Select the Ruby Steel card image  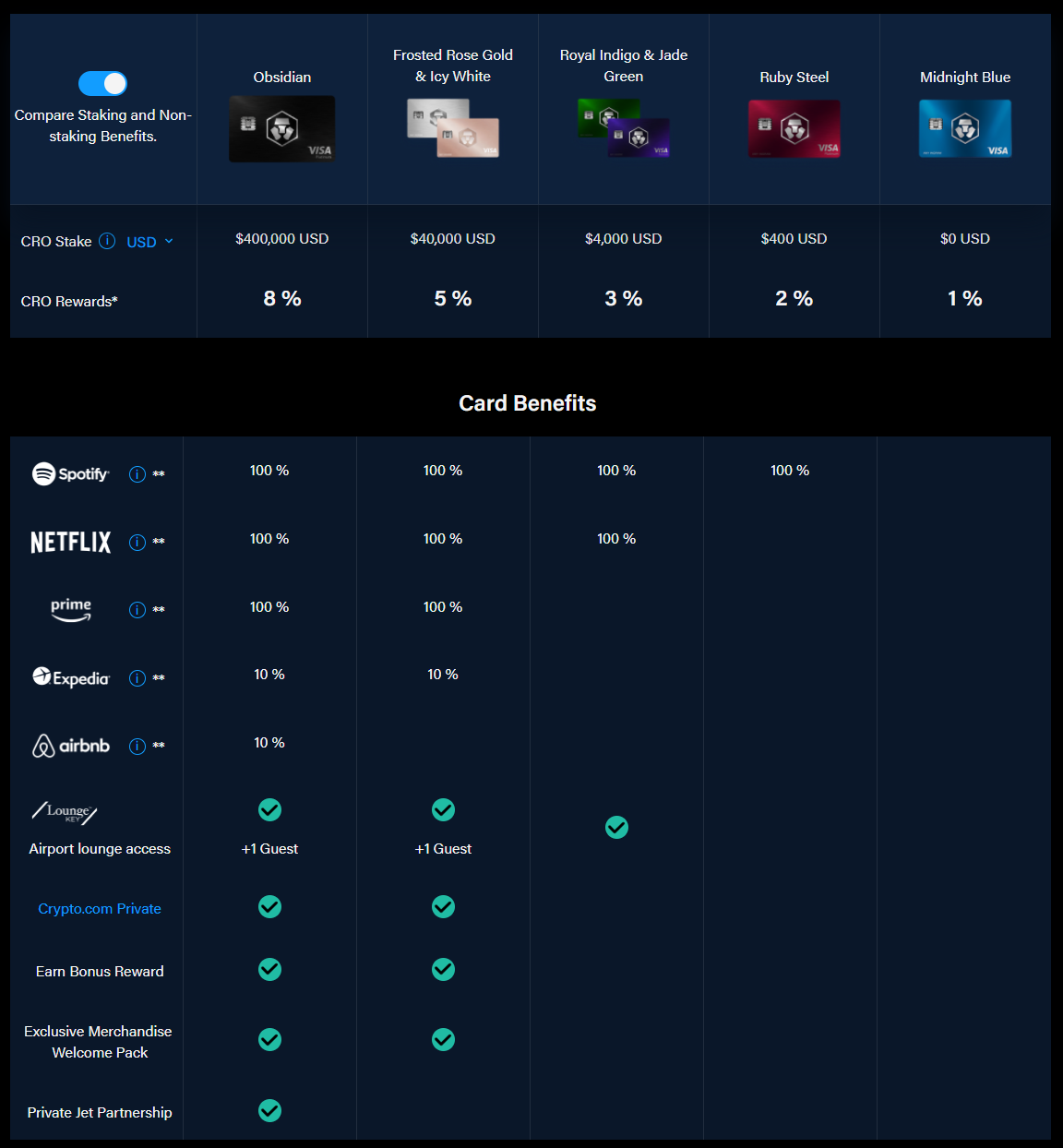click(x=794, y=129)
